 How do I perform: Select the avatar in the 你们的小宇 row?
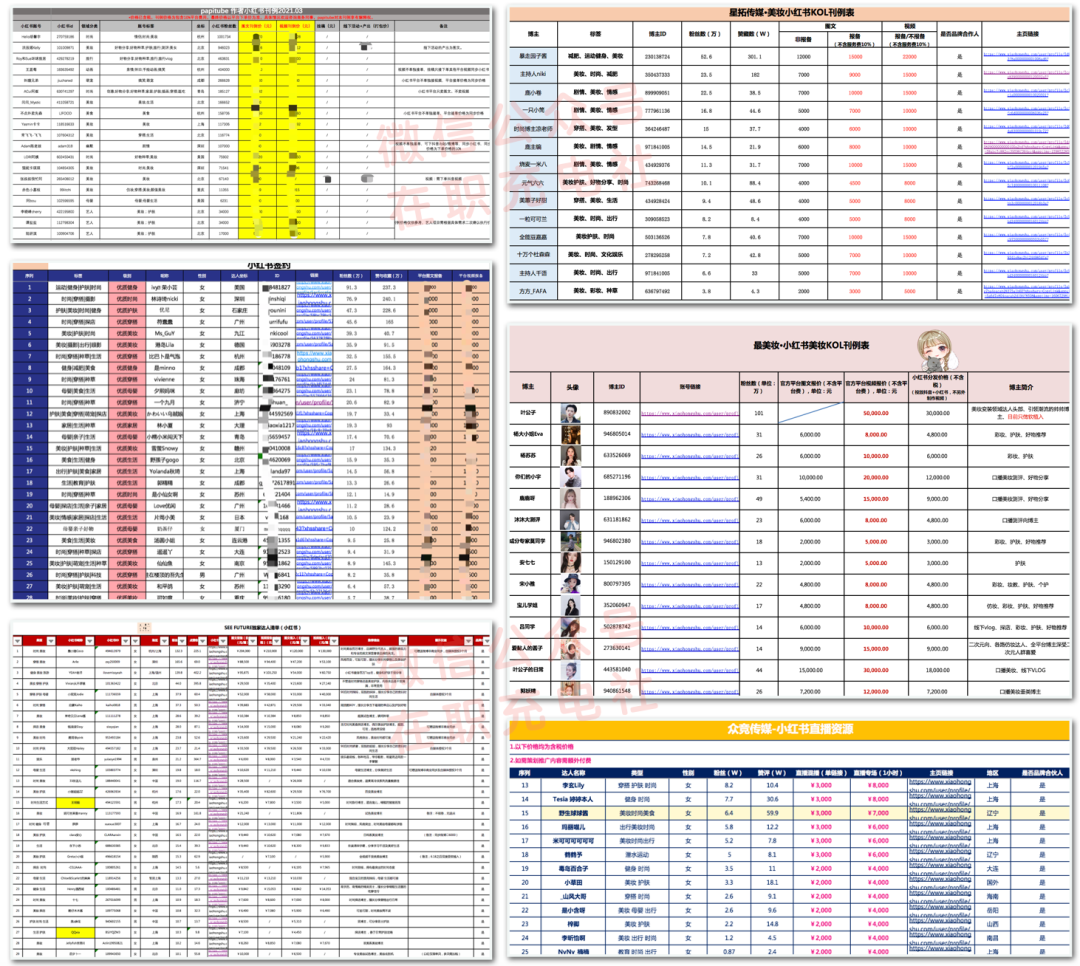[x=570, y=477]
